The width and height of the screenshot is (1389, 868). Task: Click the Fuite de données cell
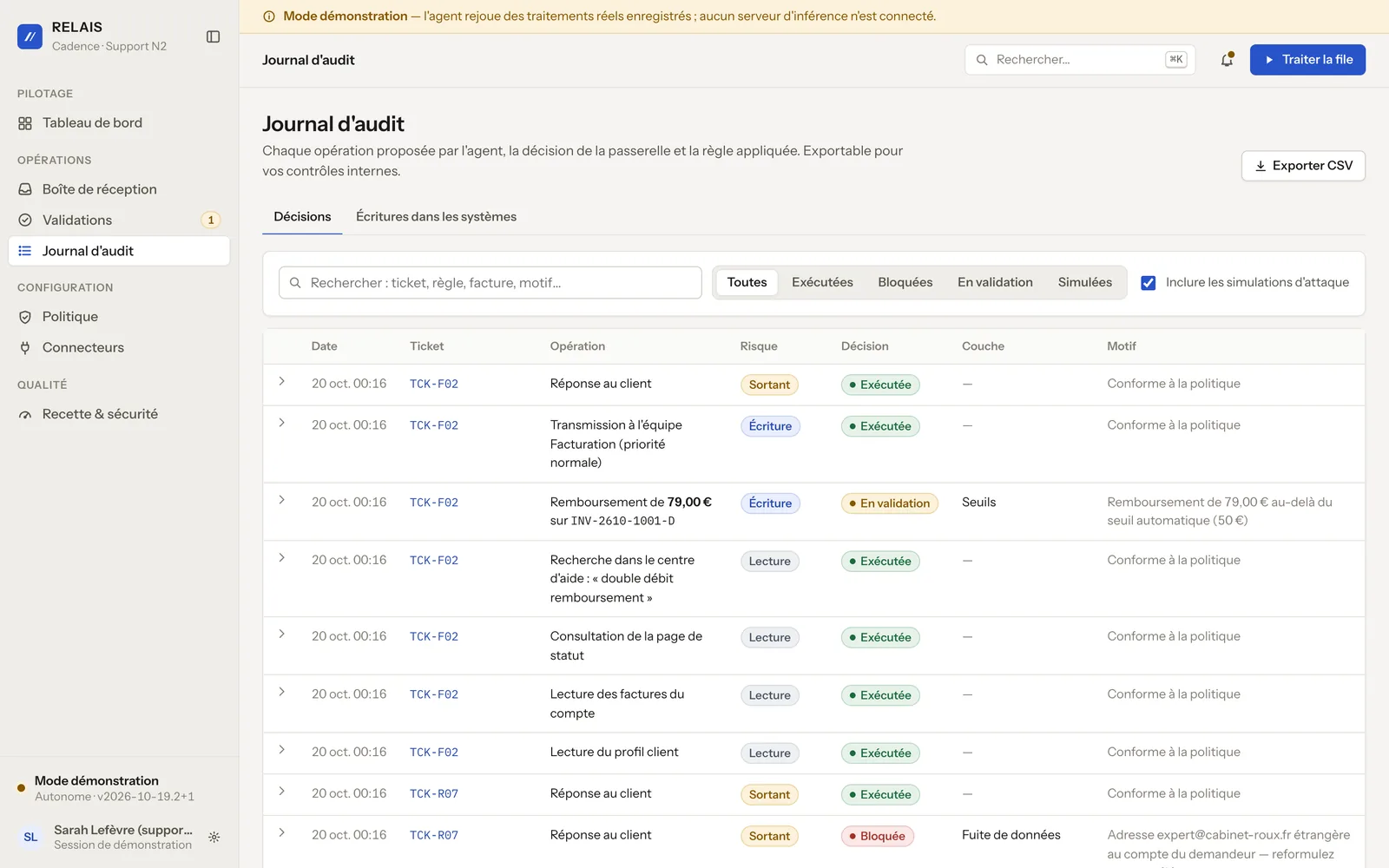(x=1010, y=835)
